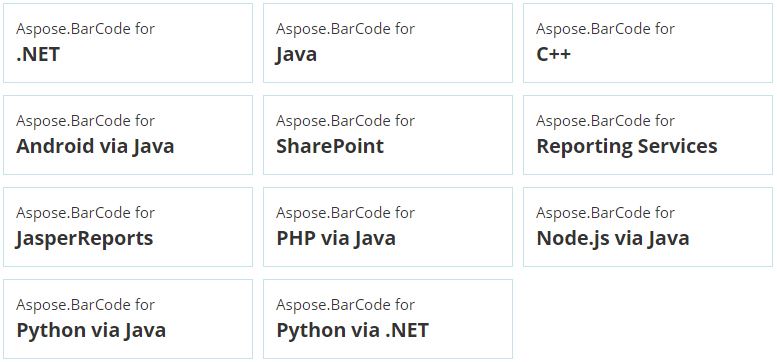Click the "Android via Java" heading

click(x=95, y=146)
